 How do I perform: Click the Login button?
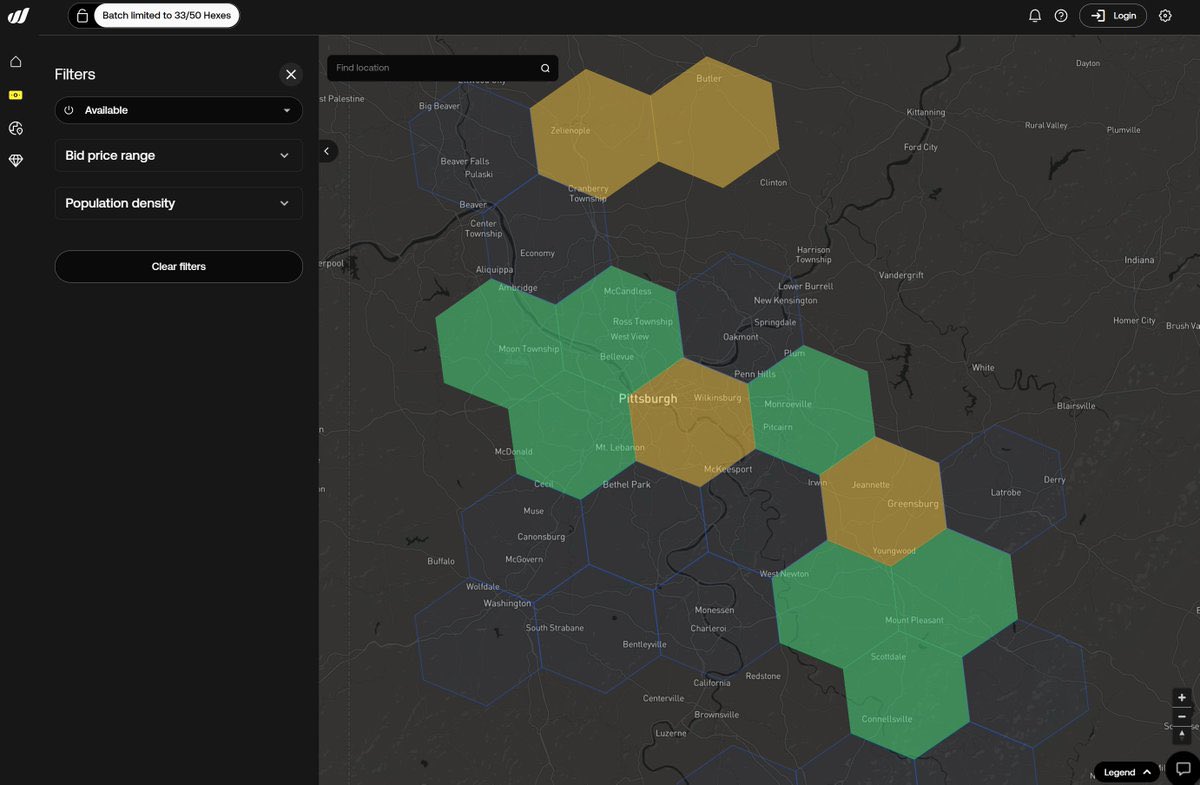tap(1113, 16)
